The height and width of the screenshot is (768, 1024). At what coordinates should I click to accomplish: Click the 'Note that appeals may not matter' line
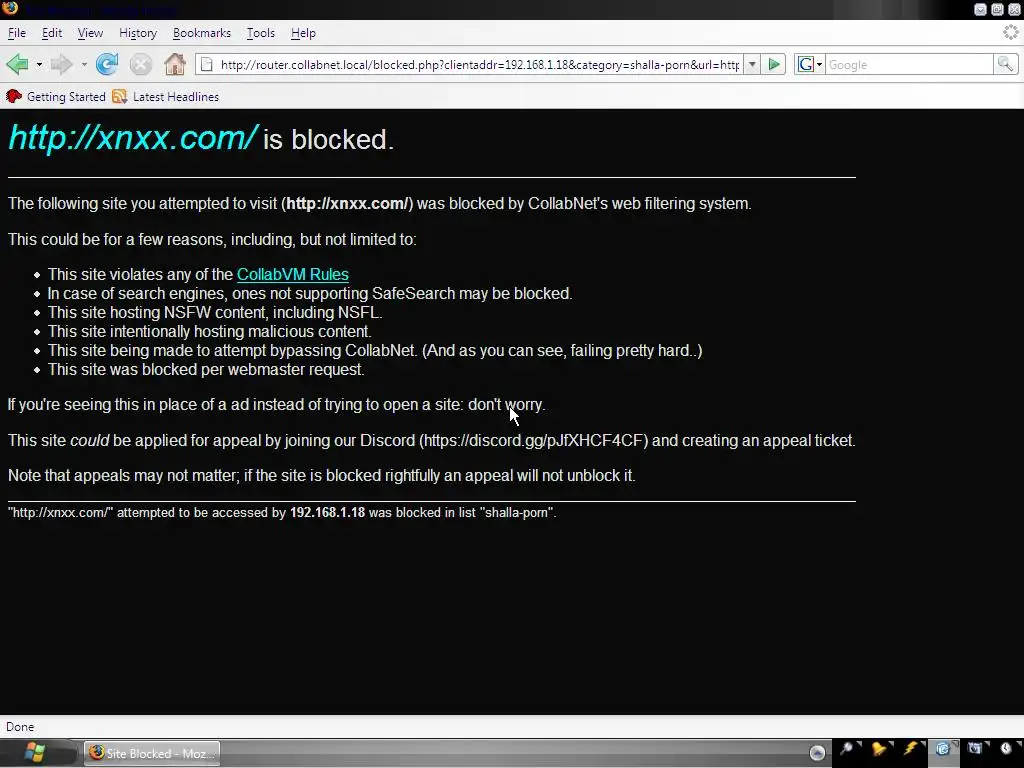pyautogui.click(x=321, y=475)
